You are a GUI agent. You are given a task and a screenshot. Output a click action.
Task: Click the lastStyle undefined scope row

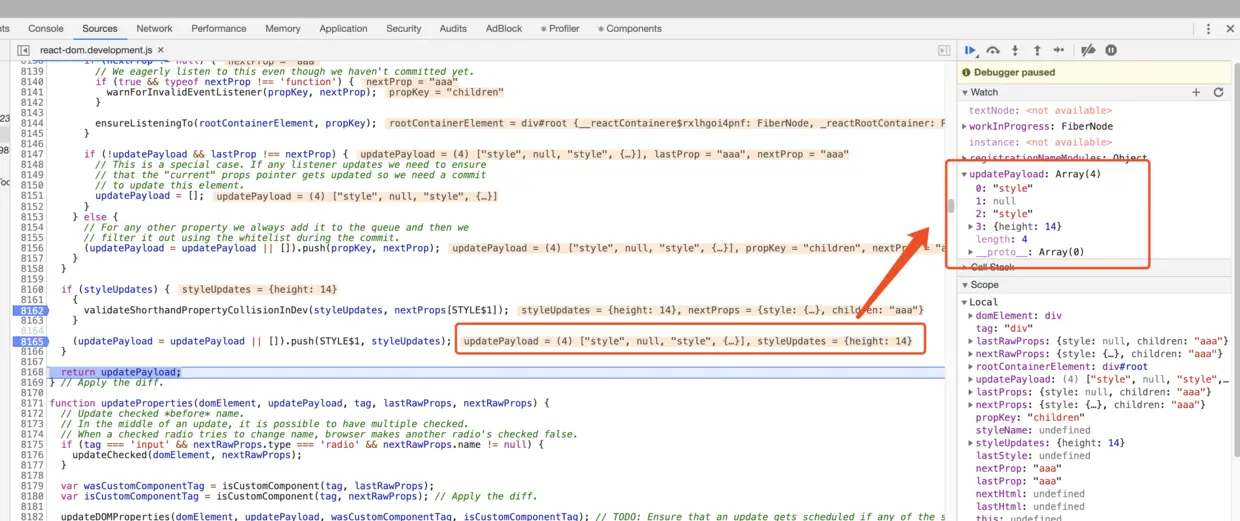[x=1033, y=456]
